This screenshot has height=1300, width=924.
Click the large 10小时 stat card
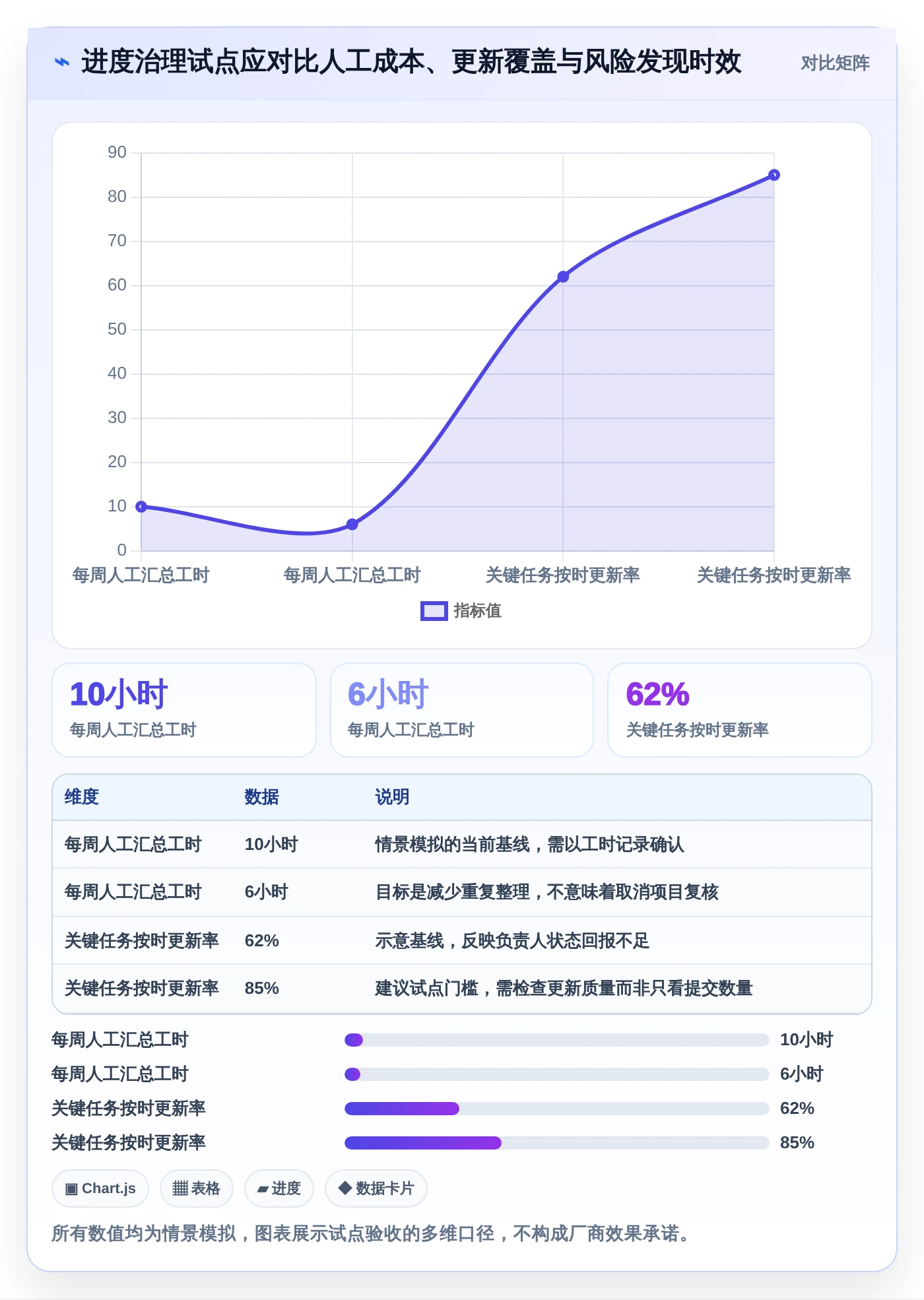tap(184, 710)
